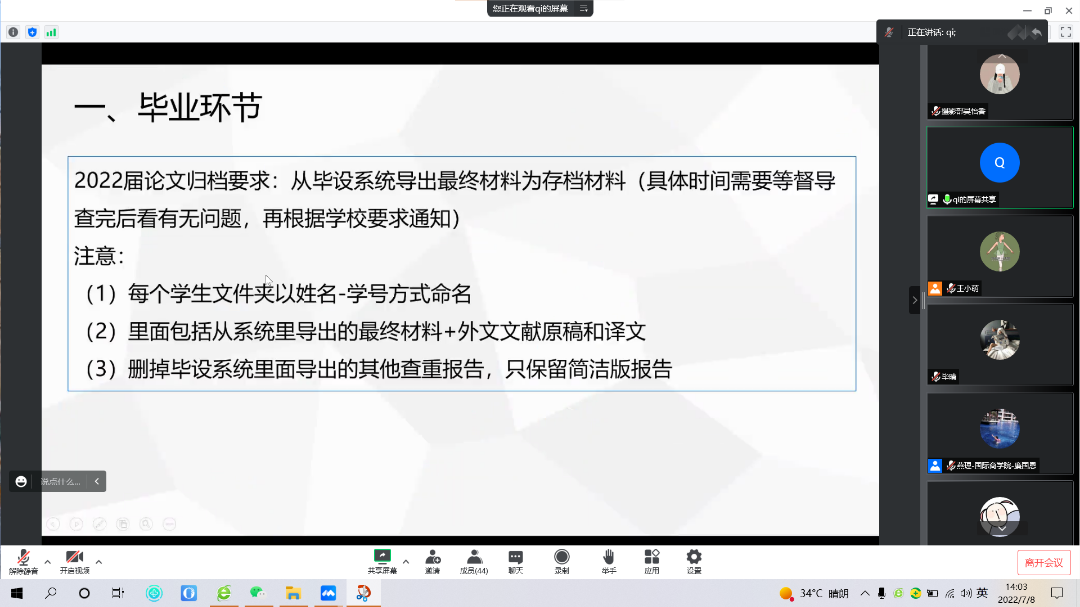Viewport: 1080px width, 607px height.
Task: Expand video options arrow beside 开启视频
Action: tap(99, 561)
